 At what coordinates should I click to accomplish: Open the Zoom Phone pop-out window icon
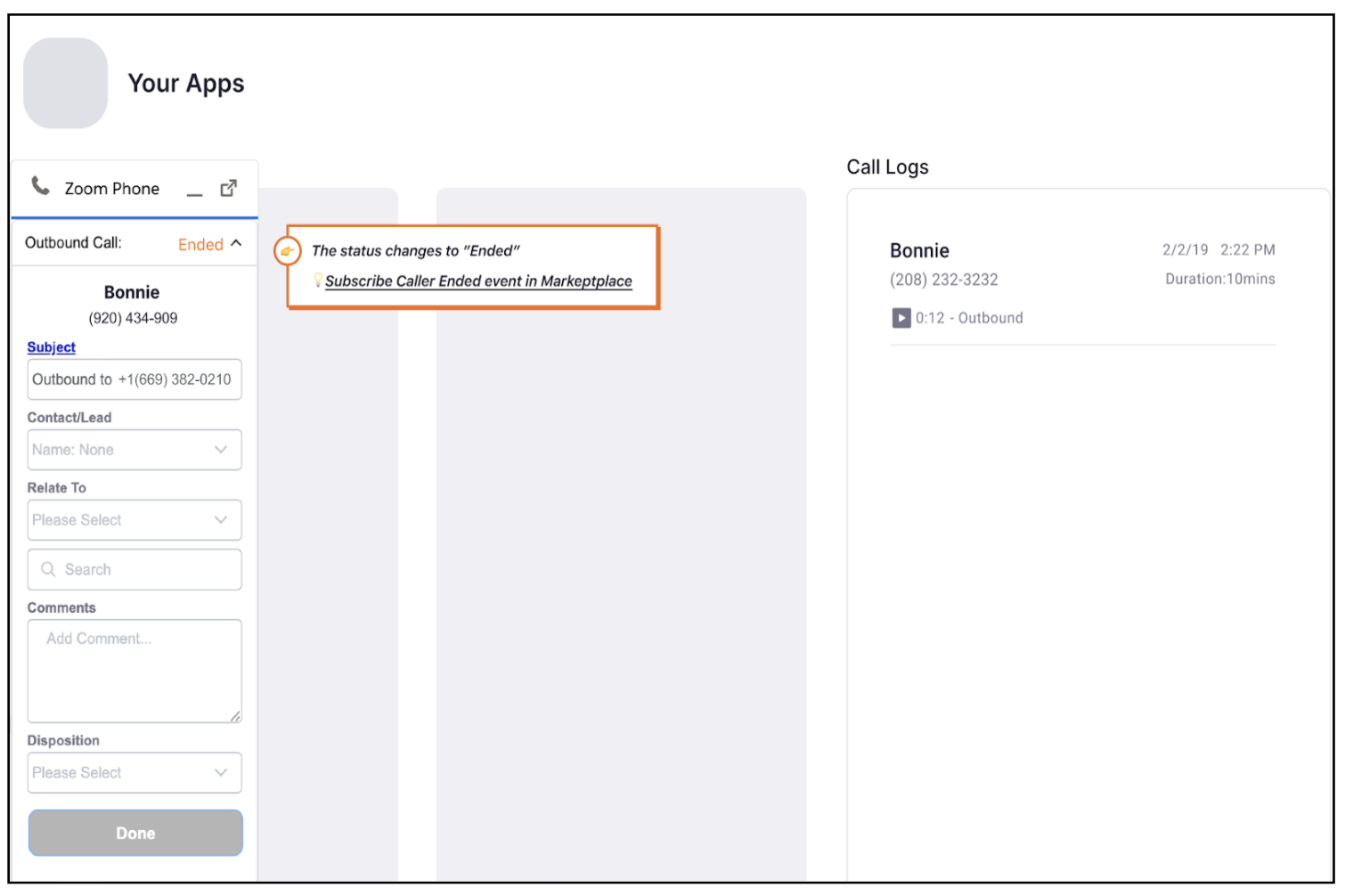click(229, 187)
